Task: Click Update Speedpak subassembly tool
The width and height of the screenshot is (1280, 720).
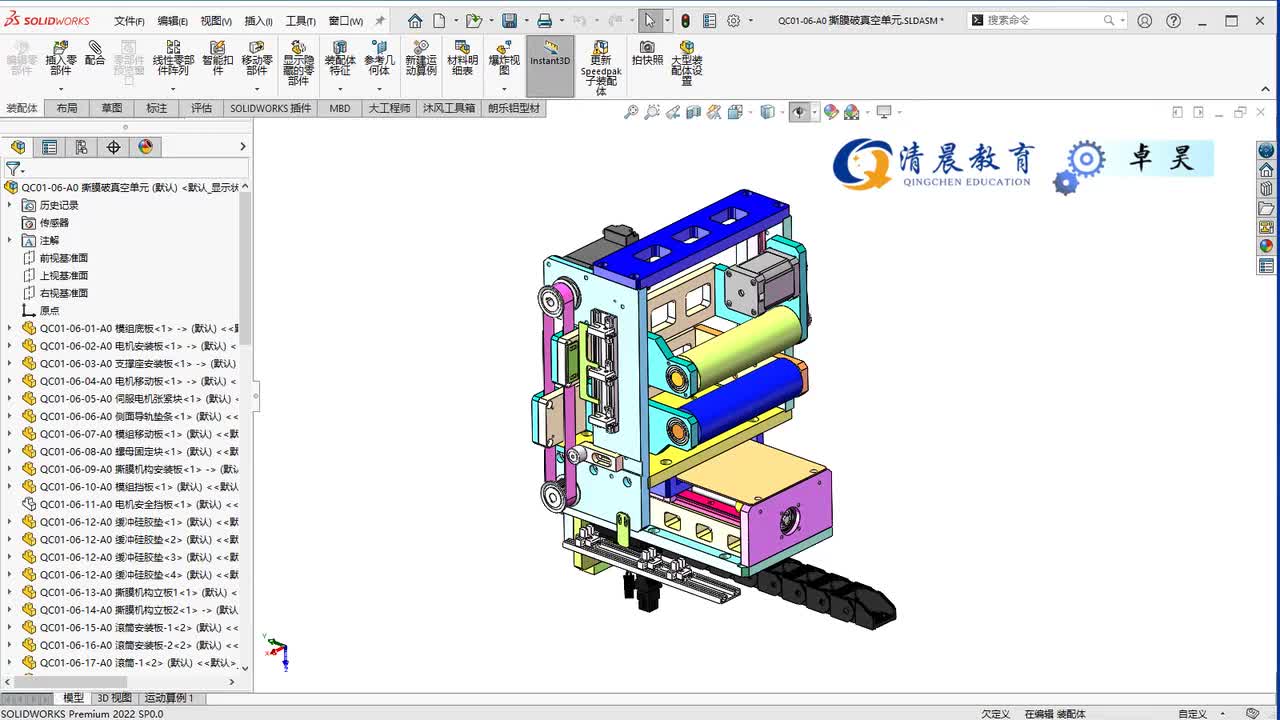Action: (x=601, y=68)
